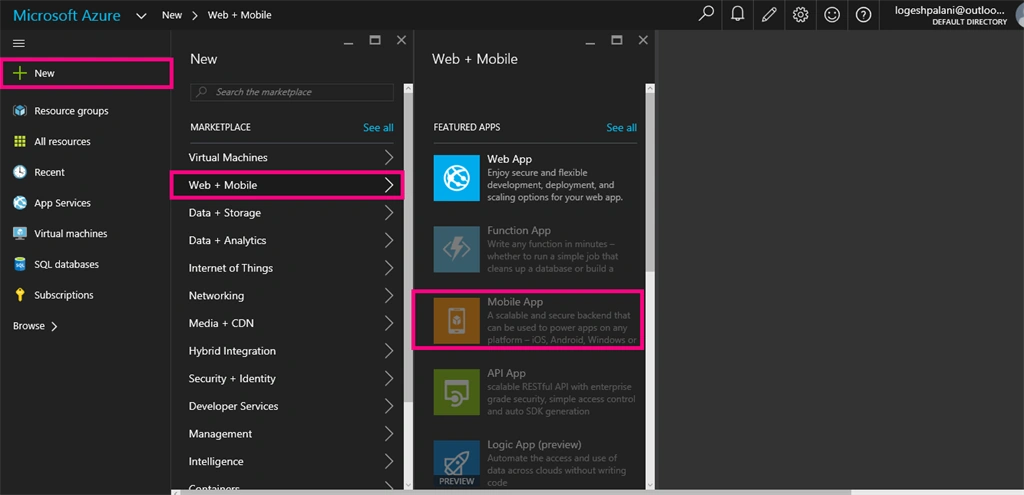Viewport: 1024px width, 495px height.
Task: Open portal settings gear icon
Action: [800, 14]
